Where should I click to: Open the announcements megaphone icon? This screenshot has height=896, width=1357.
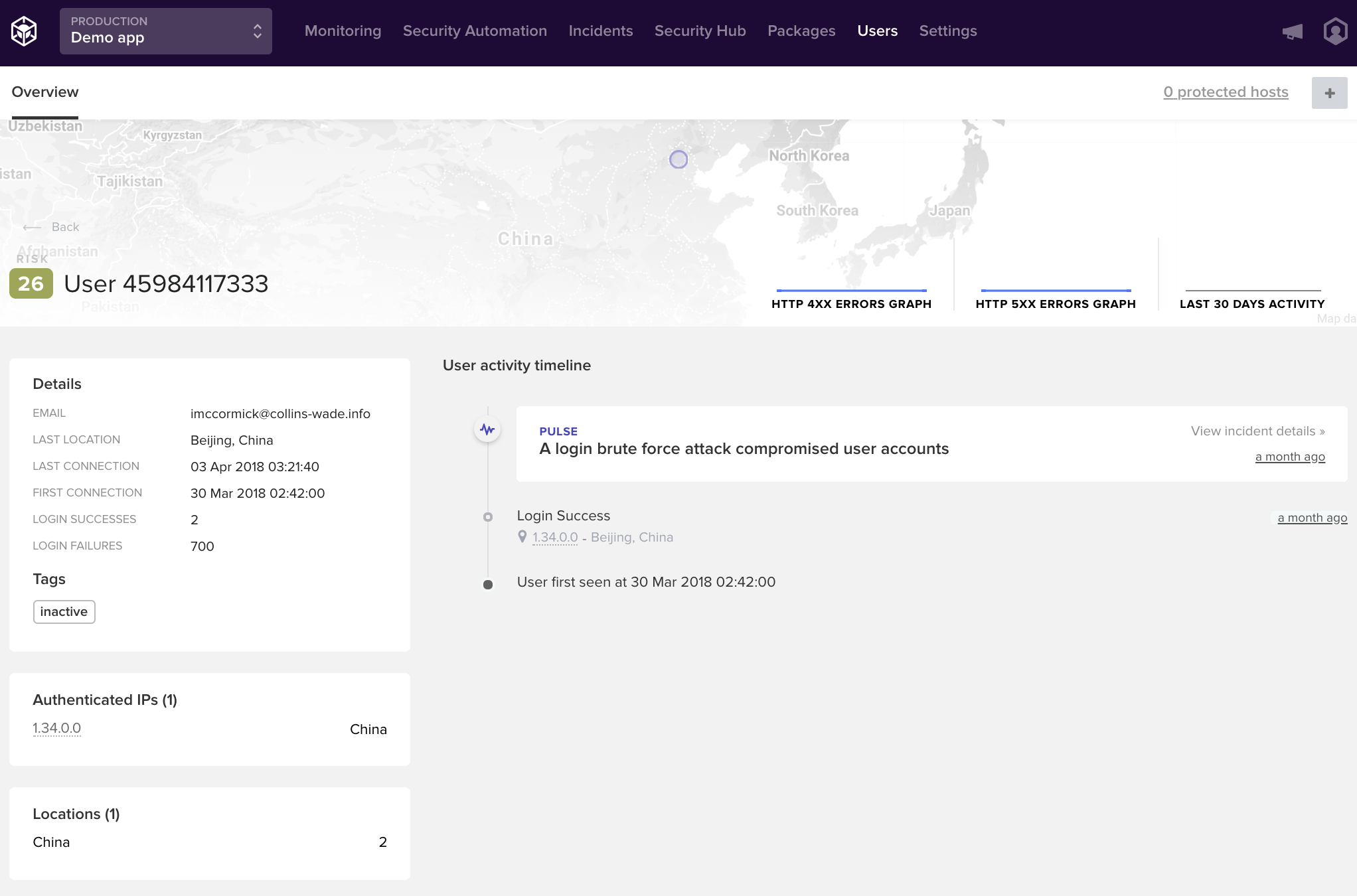click(x=1292, y=31)
